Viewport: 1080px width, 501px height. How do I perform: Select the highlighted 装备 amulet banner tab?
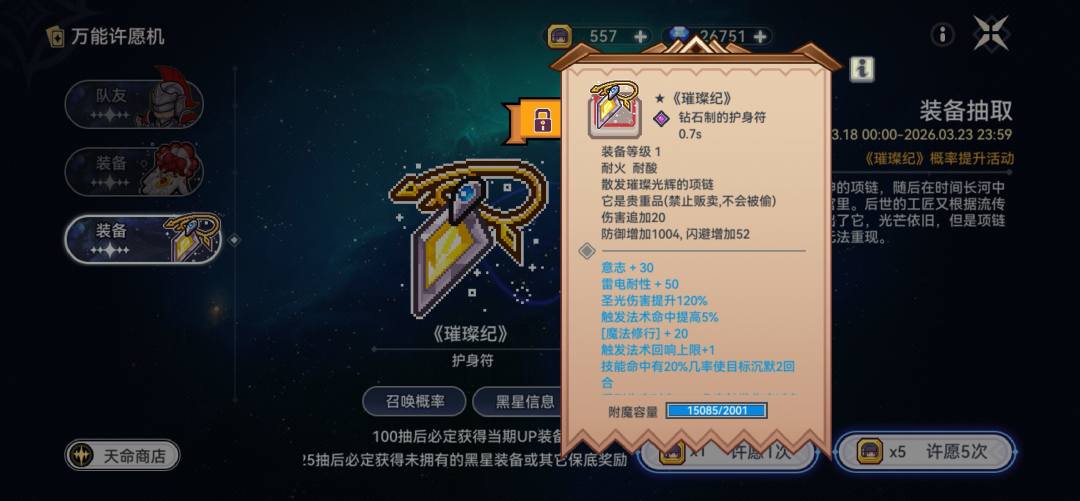(x=143, y=239)
